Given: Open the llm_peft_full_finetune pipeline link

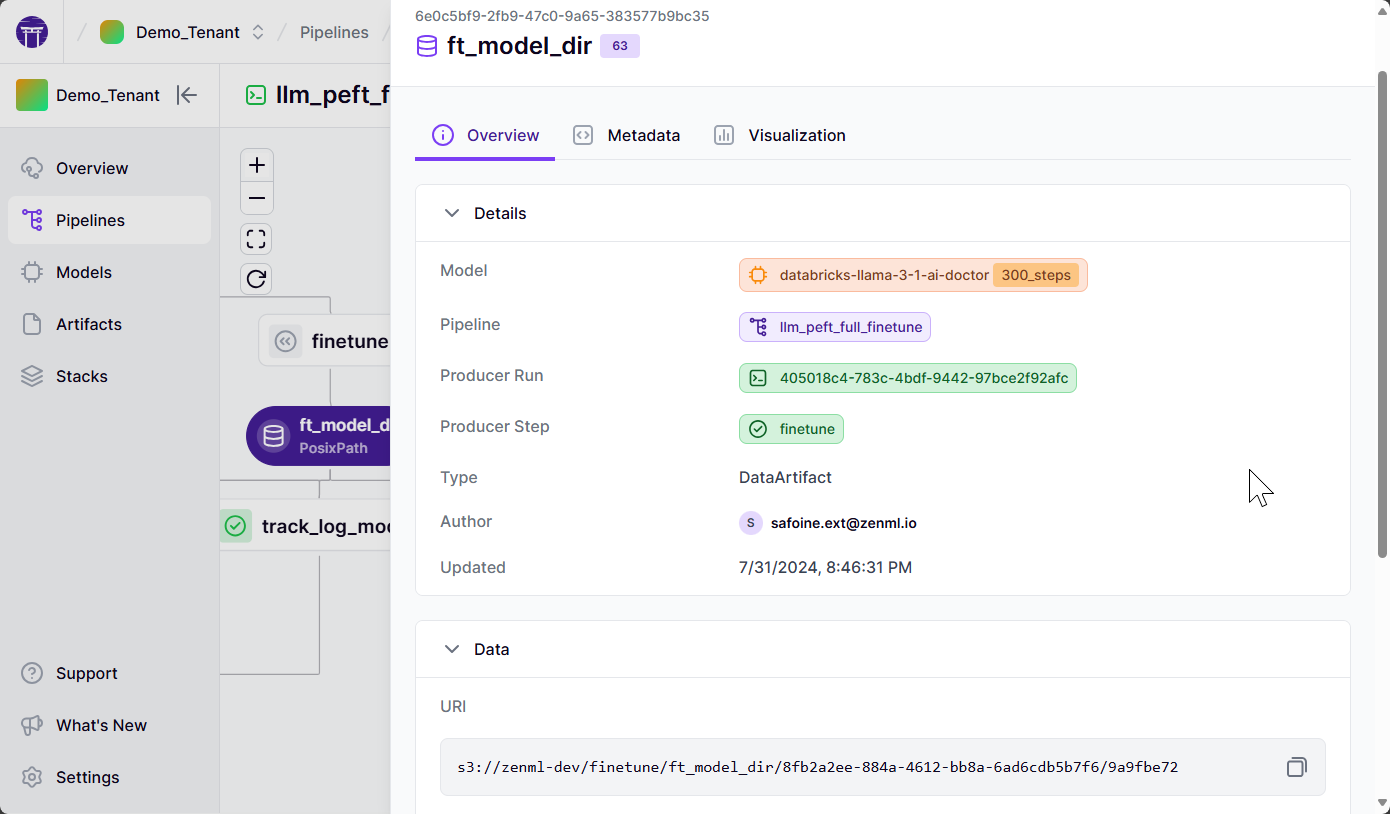Looking at the screenshot, I should [x=834, y=326].
